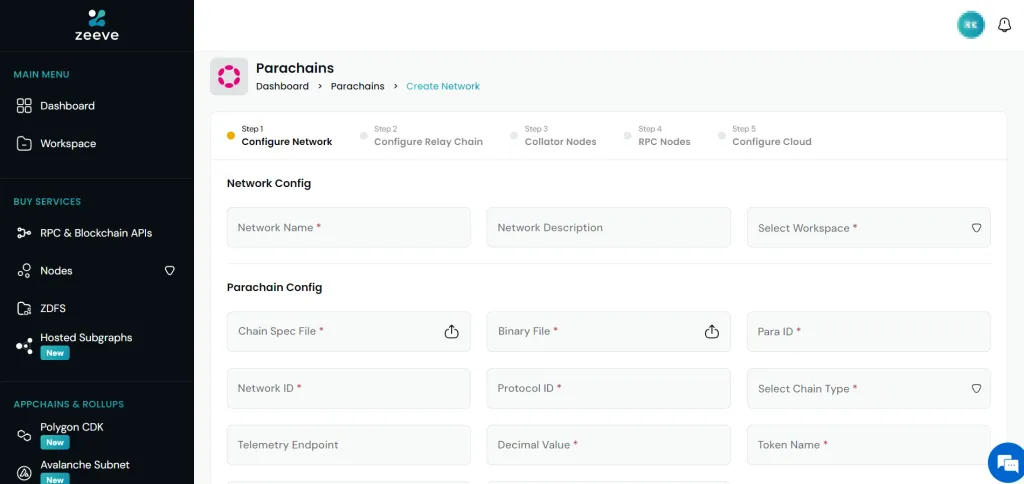This screenshot has height=484, width=1024.
Task: Click upload icon in Binary File field
Action: (712, 332)
